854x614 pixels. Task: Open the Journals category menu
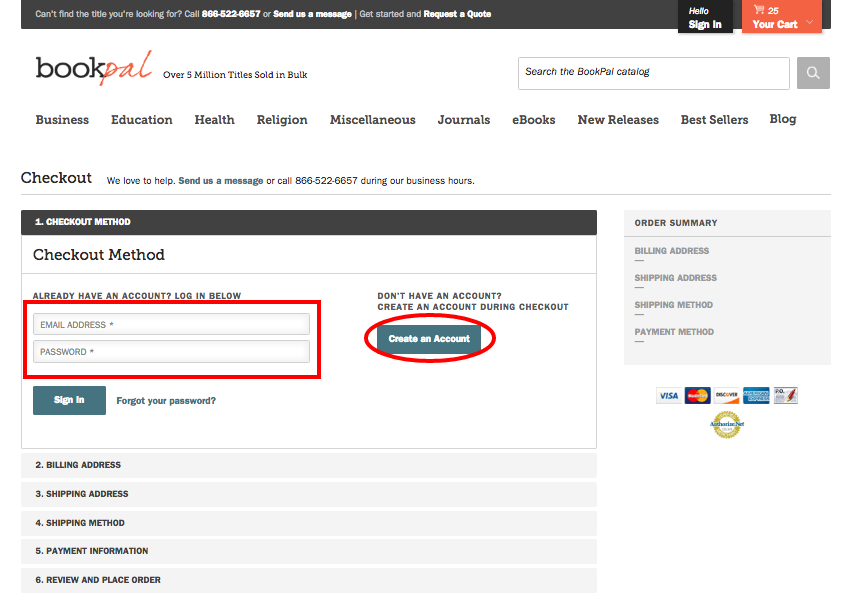click(x=464, y=120)
